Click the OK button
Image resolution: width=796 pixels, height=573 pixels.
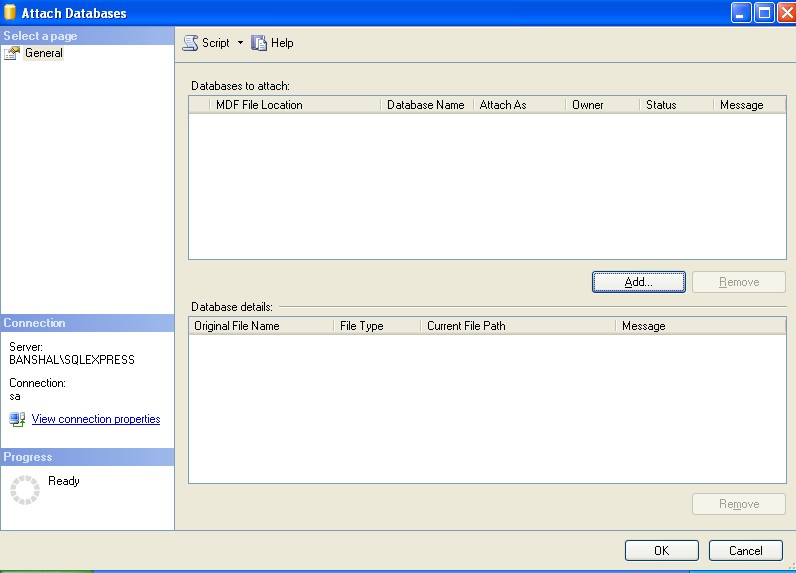(661, 550)
